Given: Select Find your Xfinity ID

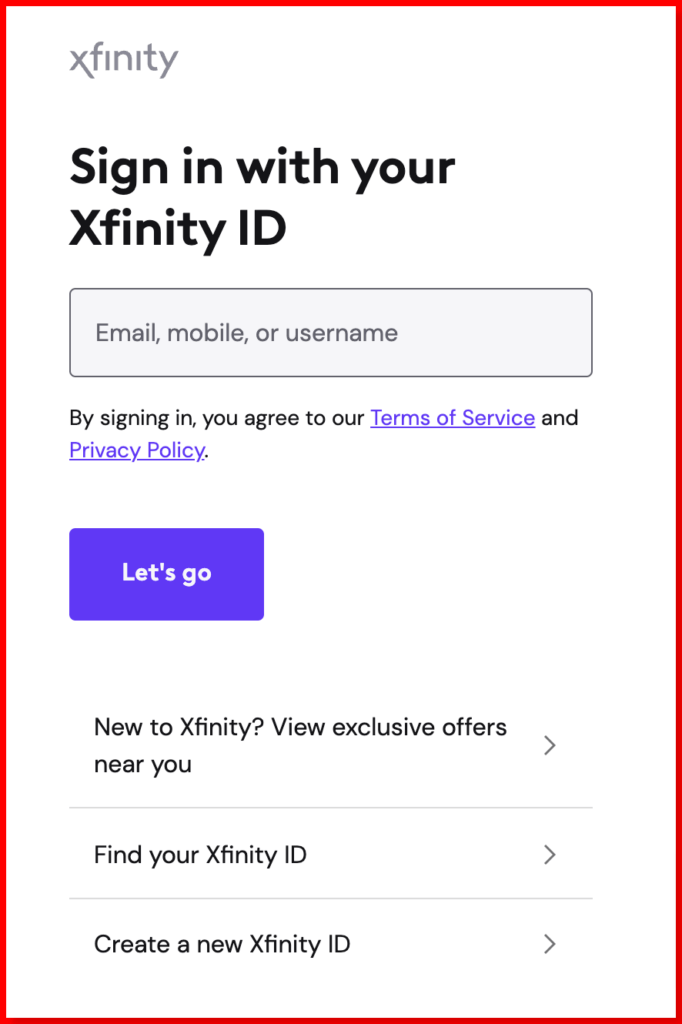Looking at the screenshot, I should (x=199, y=855).
